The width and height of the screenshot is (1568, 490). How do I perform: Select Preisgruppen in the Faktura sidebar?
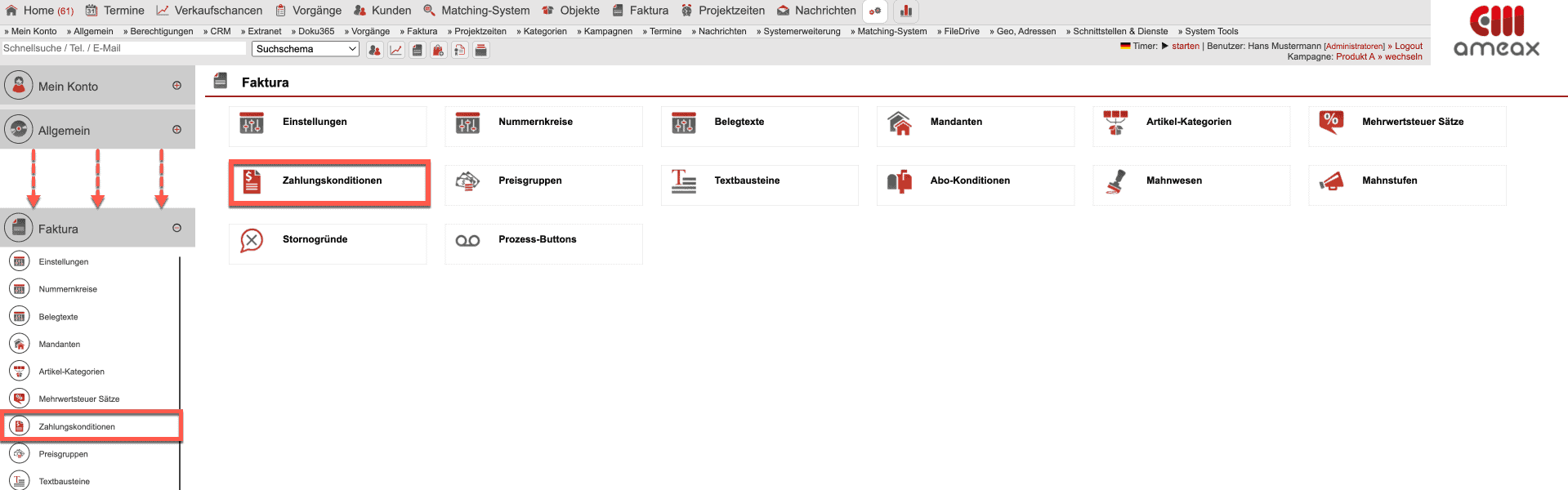[63, 454]
